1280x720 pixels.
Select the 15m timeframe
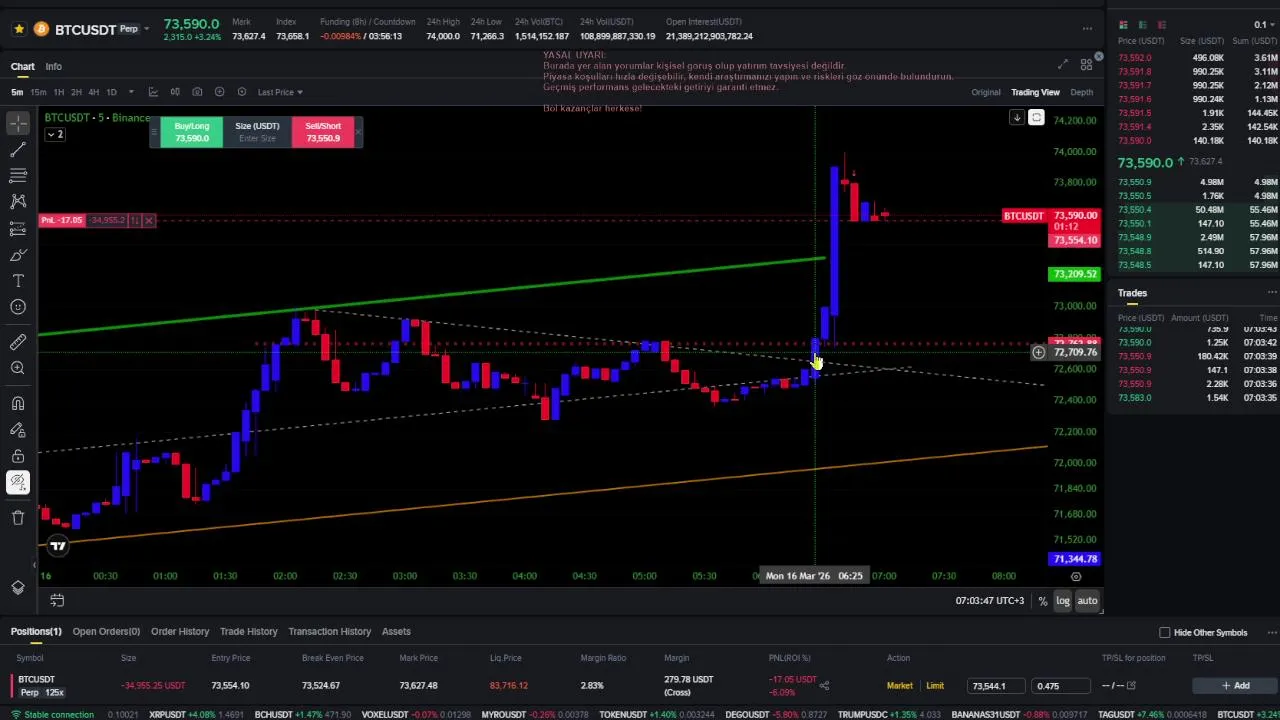pyautogui.click(x=37, y=92)
